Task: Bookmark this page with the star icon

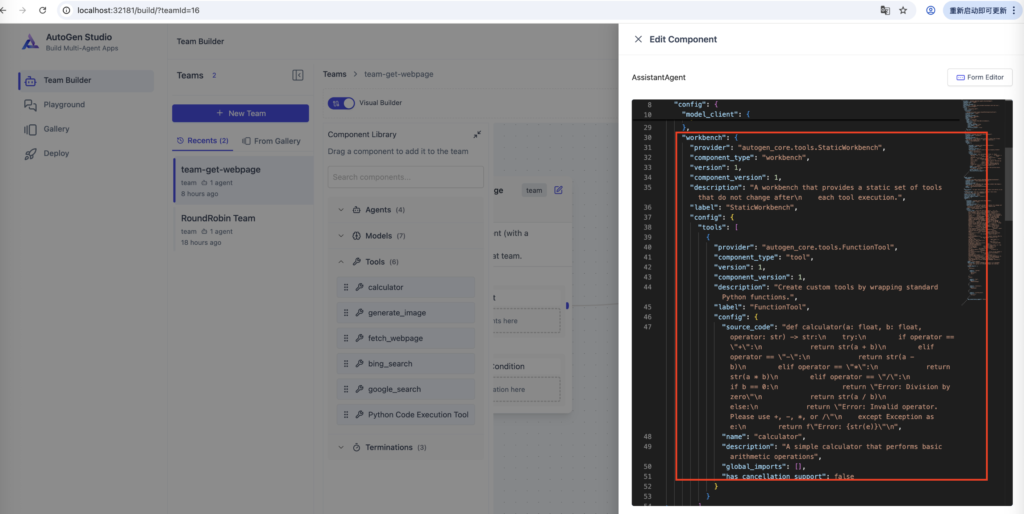Action: [903, 10]
